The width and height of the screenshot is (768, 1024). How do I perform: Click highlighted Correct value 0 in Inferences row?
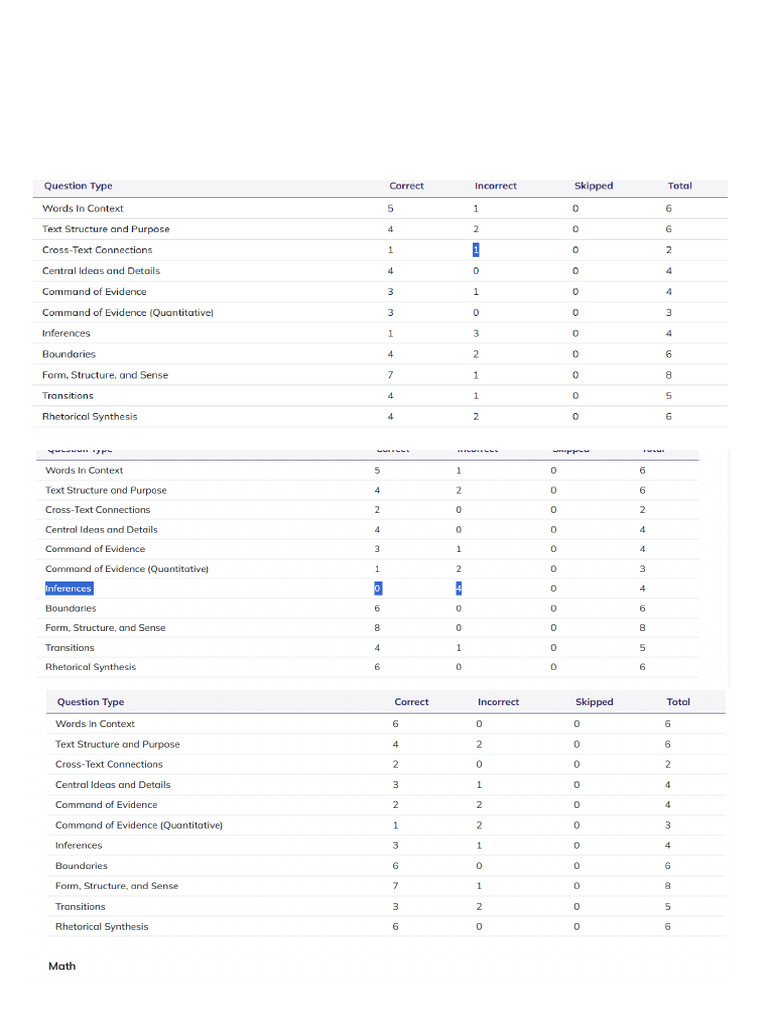[377, 588]
